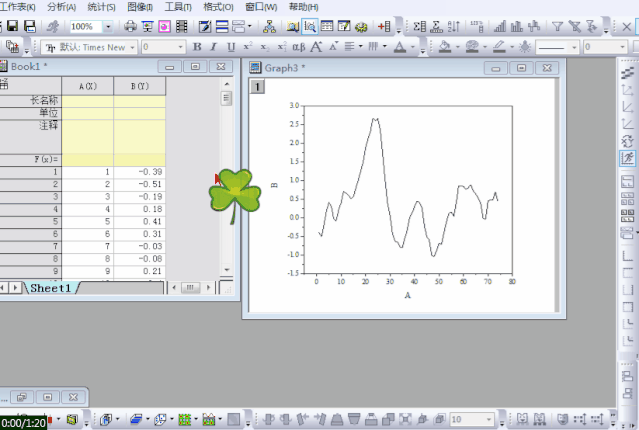Click the Save project icon
Screen dimensions: 639x430
[29, 26]
